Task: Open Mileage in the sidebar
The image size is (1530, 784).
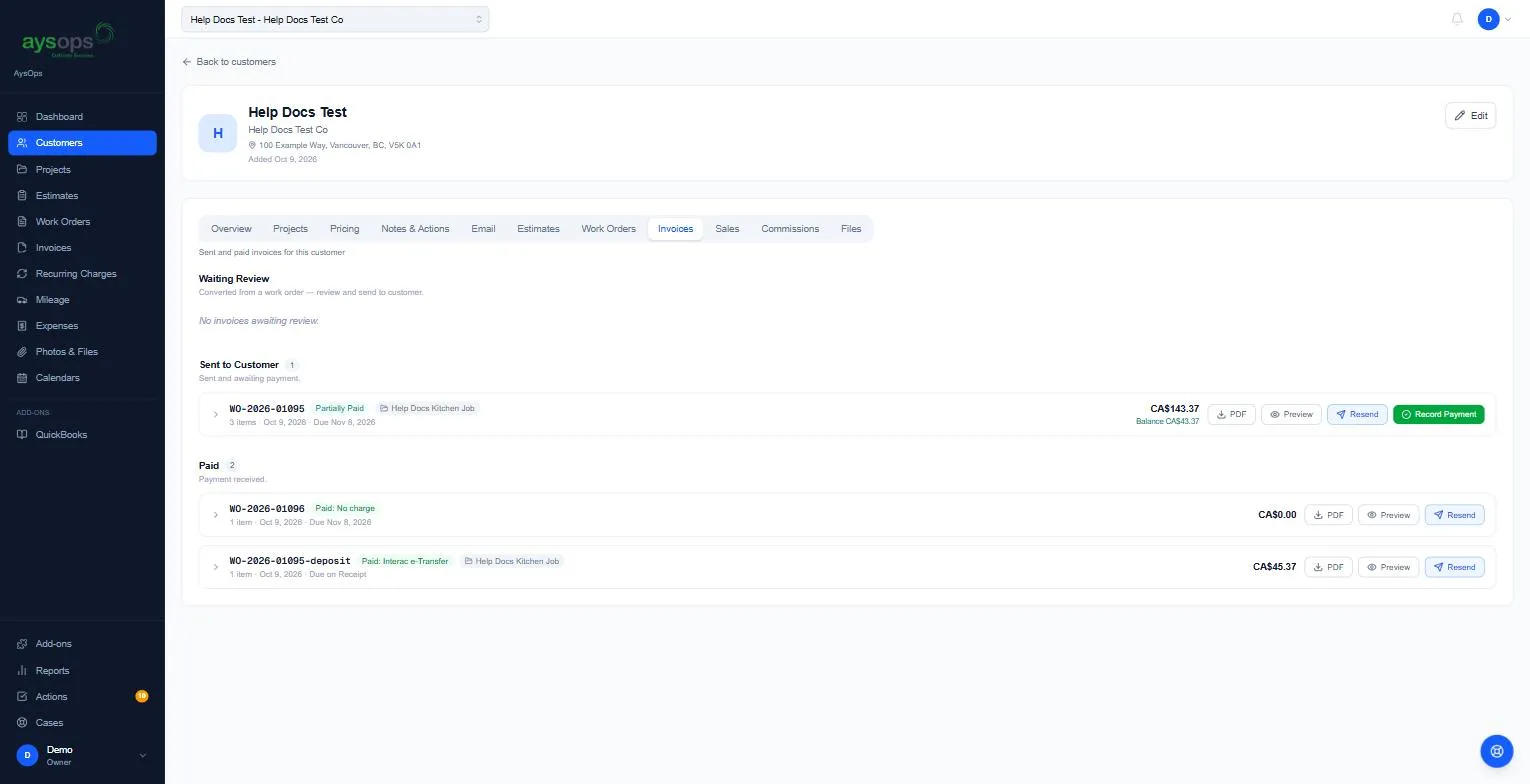Action: point(82,300)
